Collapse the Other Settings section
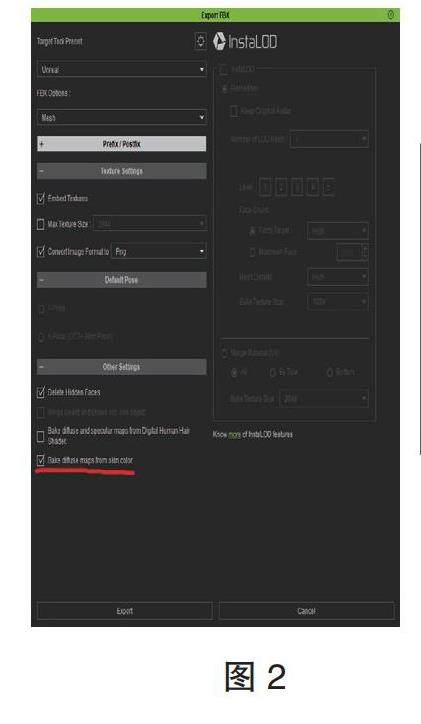Image resolution: width=421 pixels, height=724 pixels. [121, 367]
